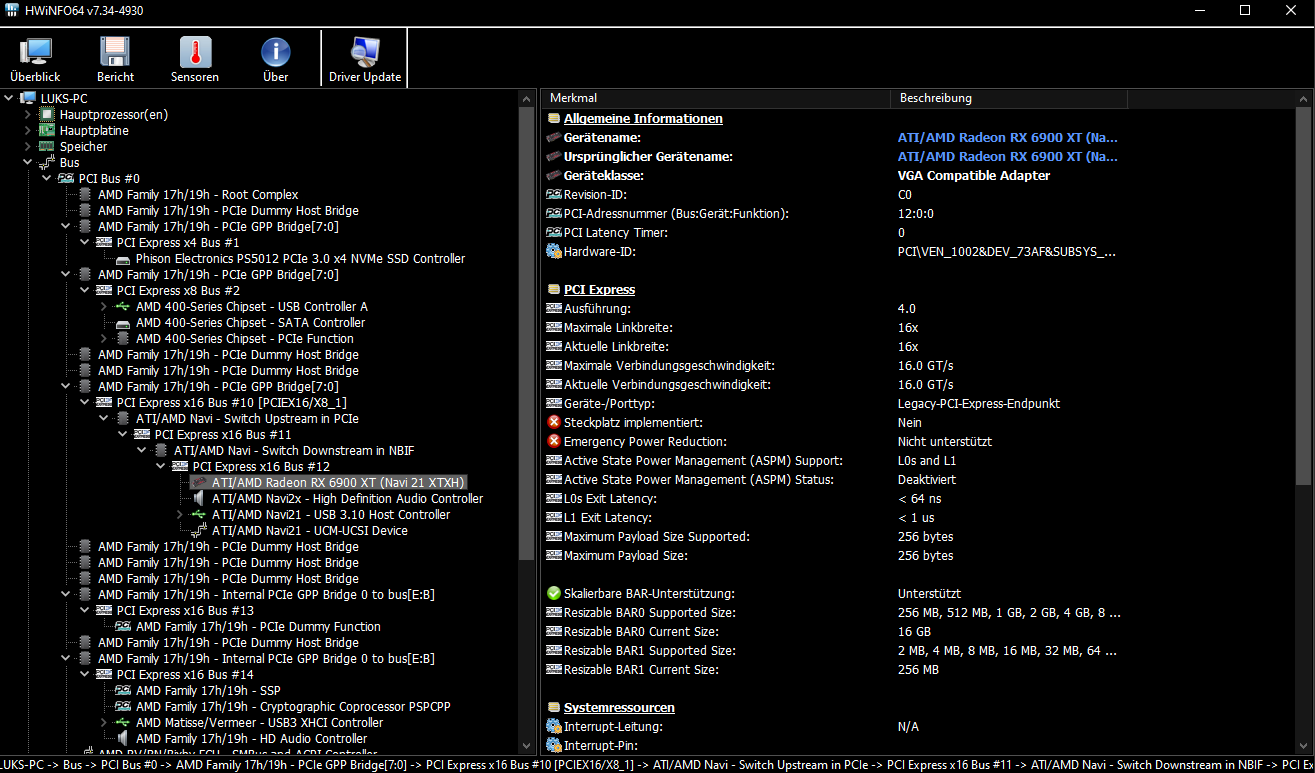1315x773 pixels.
Task: Select PCI Express x16 Bus #13
Action: [185, 611]
